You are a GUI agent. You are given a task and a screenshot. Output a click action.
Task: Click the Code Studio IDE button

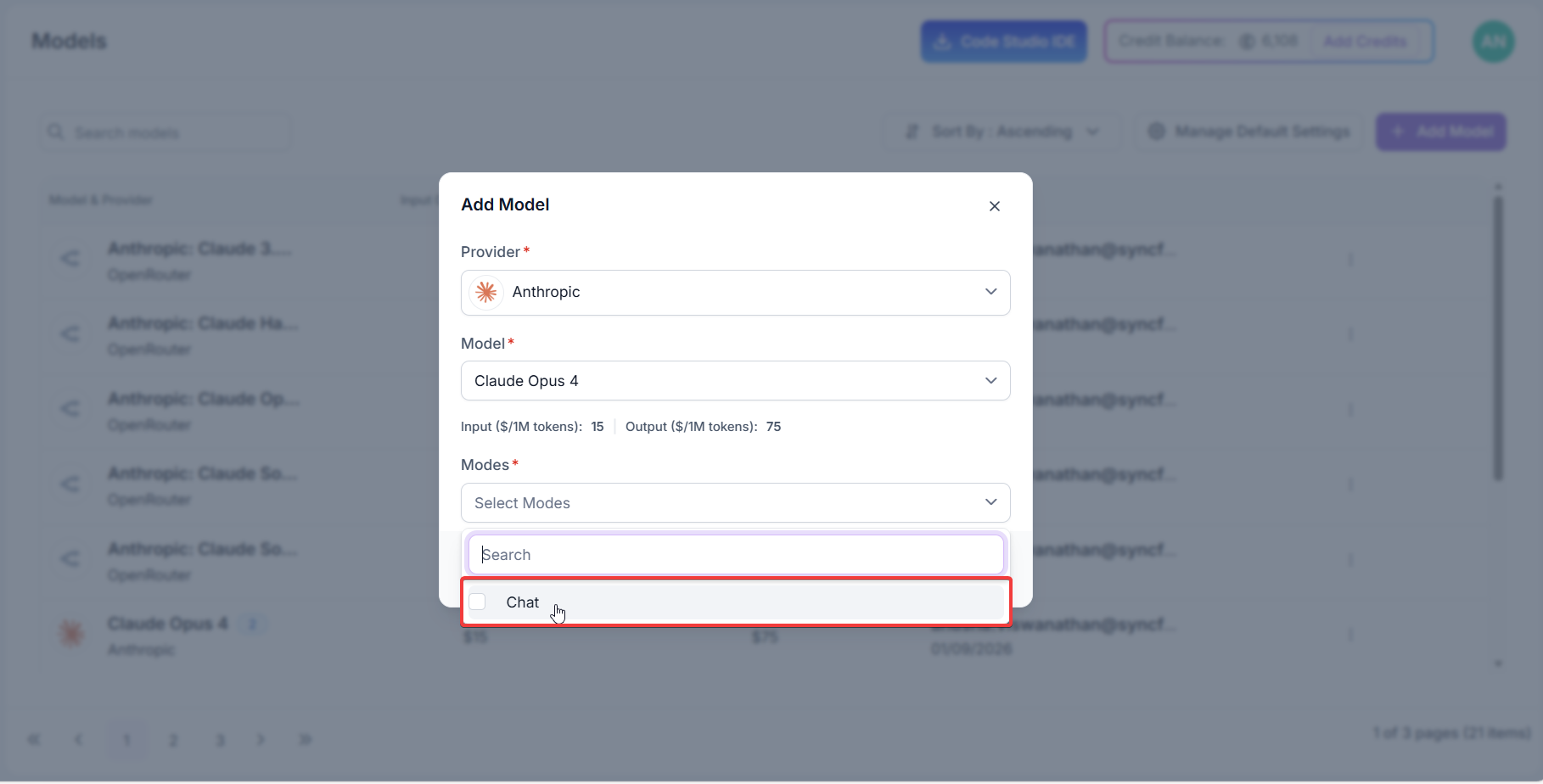click(1004, 42)
